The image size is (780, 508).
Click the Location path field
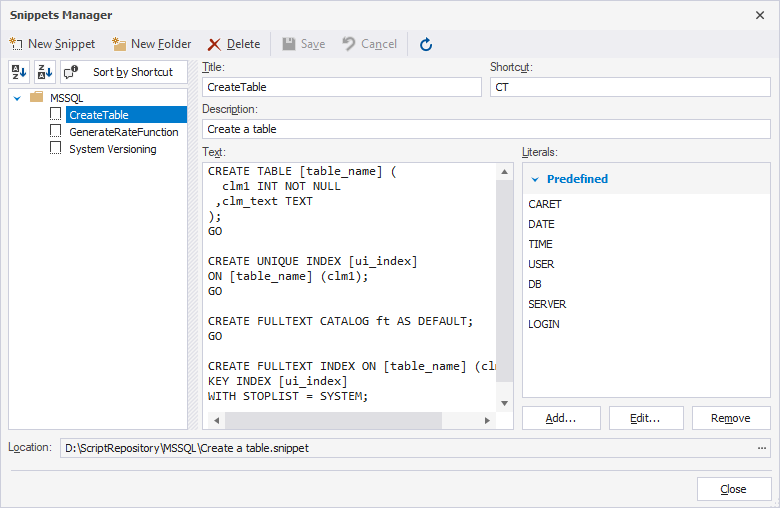tap(406, 448)
